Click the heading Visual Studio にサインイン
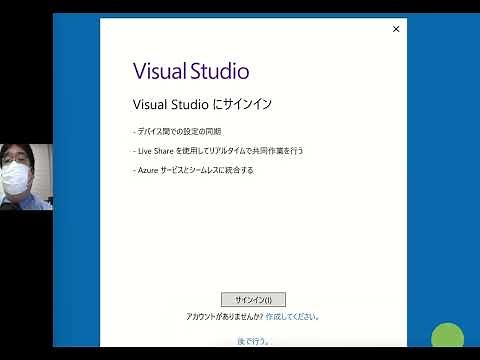 pos(202,104)
